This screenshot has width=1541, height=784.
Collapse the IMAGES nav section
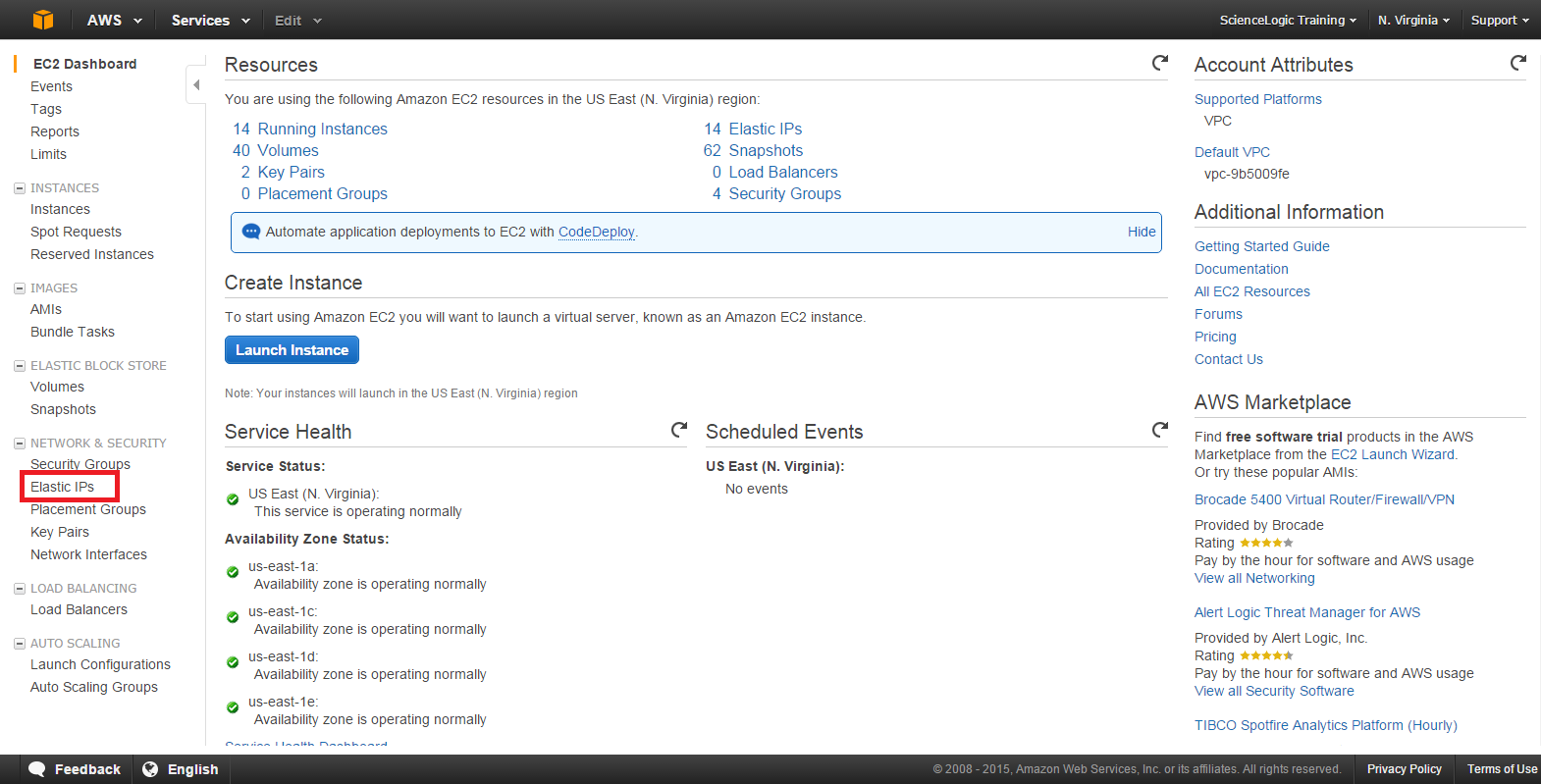pyautogui.click(x=20, y=288)
